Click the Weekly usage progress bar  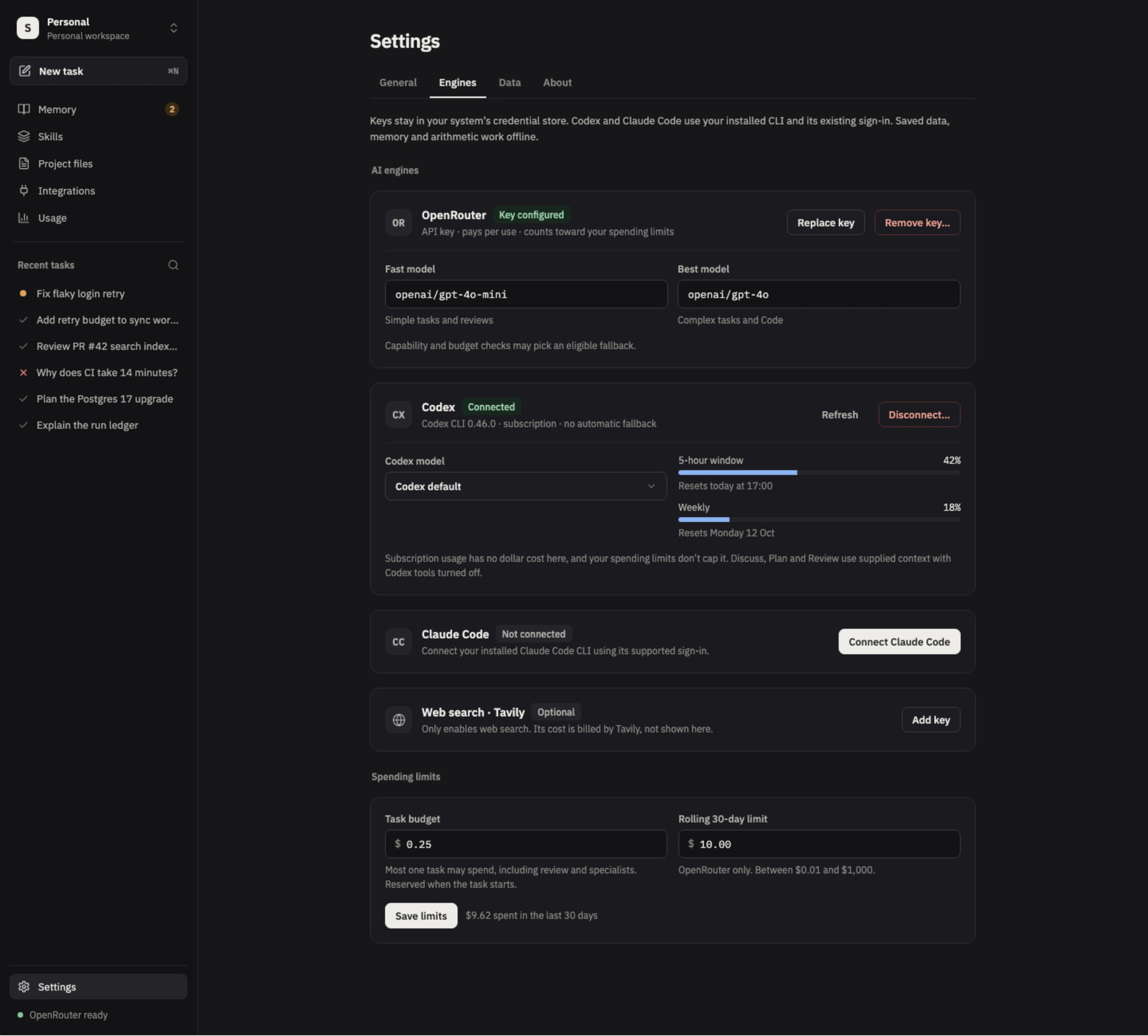point(819,520)
